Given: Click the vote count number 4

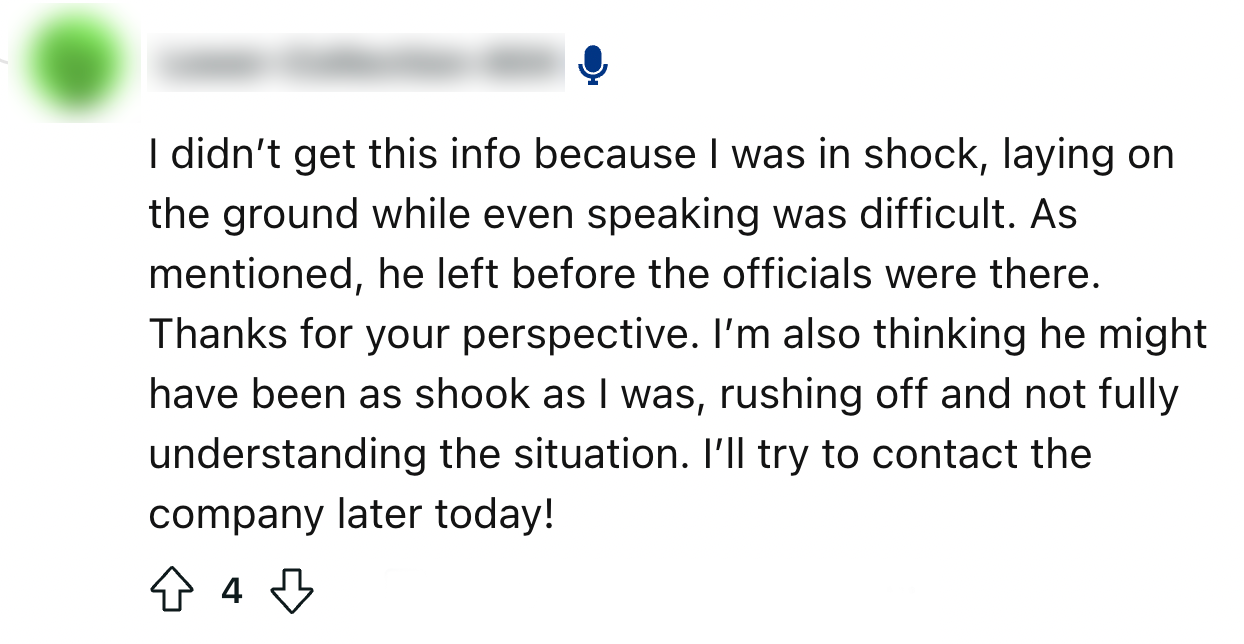Looking at the screenshot, I should (232, 591).
